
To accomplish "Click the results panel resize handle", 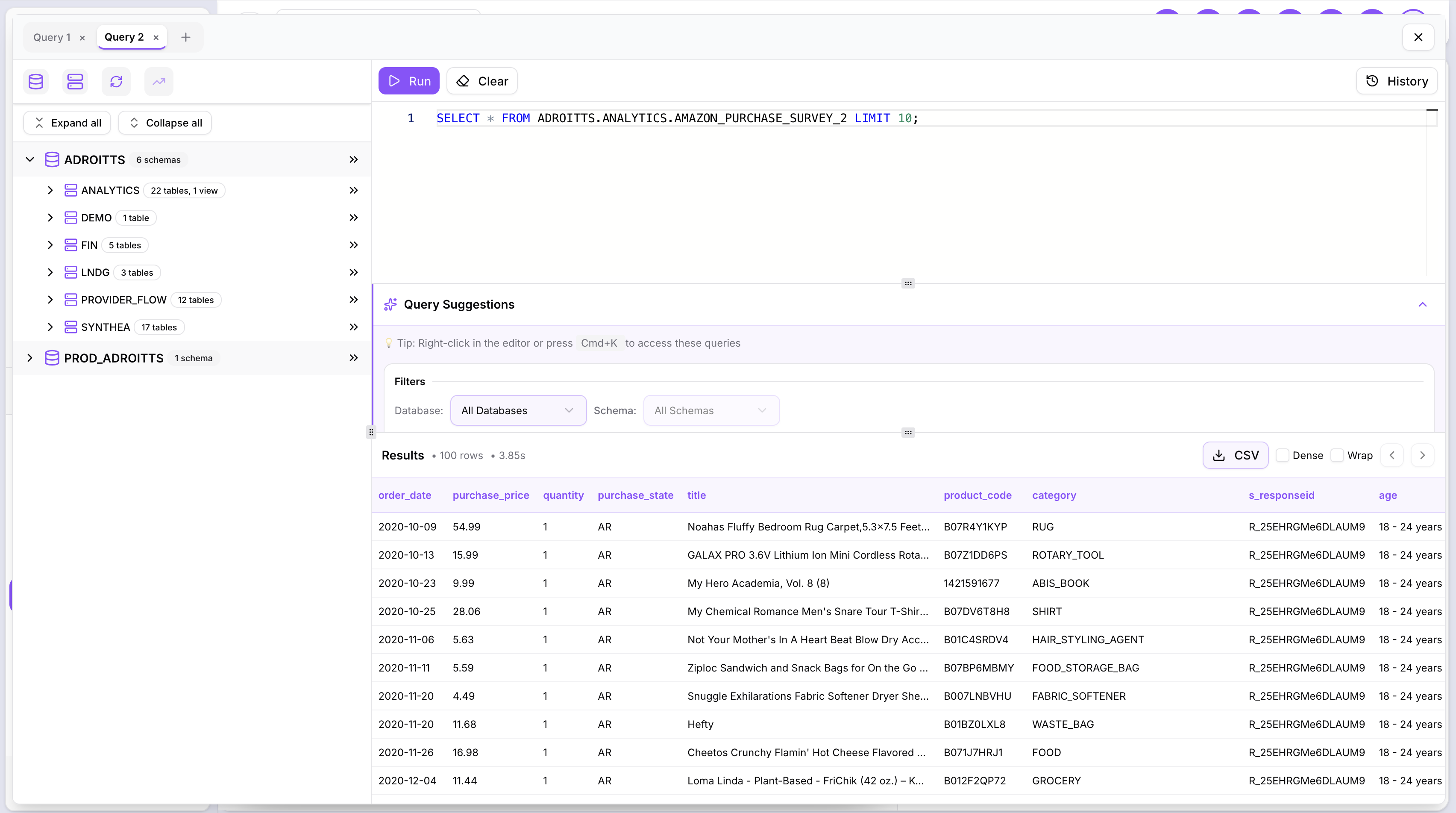I will [x=908, y=433].
